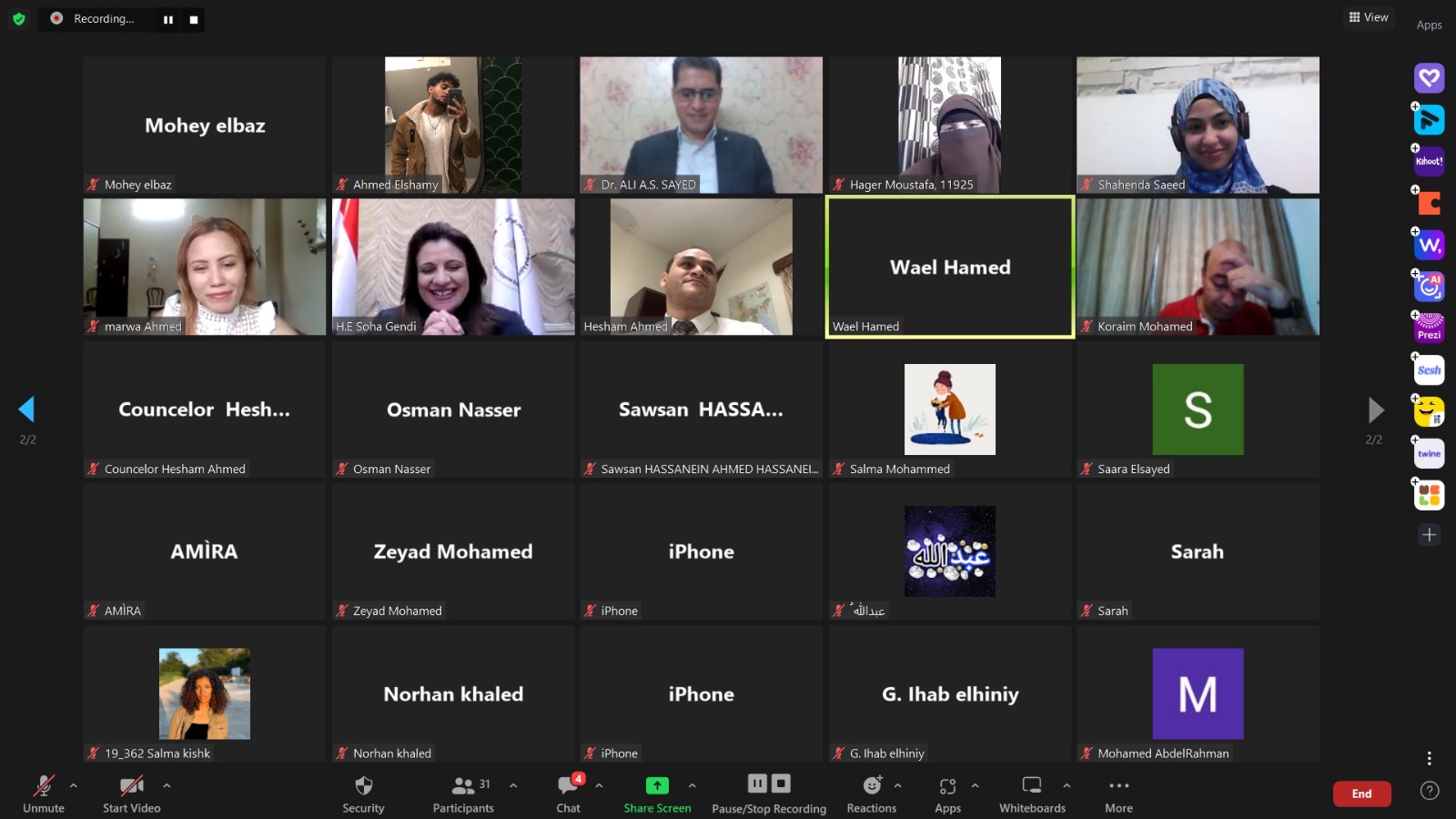Expand video options arrow beside Start Video

pos(167,785)
